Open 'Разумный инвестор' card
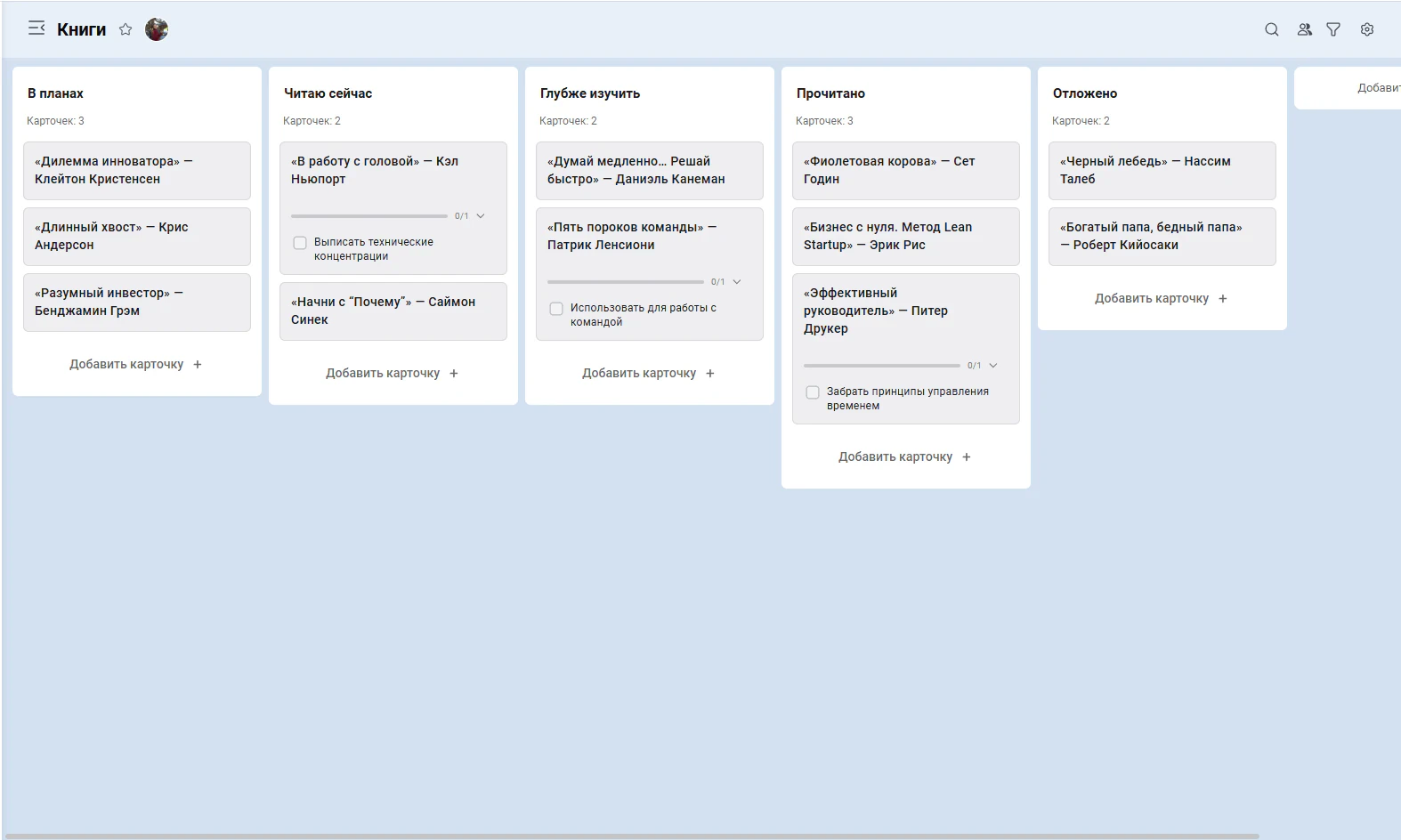The width and height of the screenshot is (1401, 840). click(x=137, y=303)
